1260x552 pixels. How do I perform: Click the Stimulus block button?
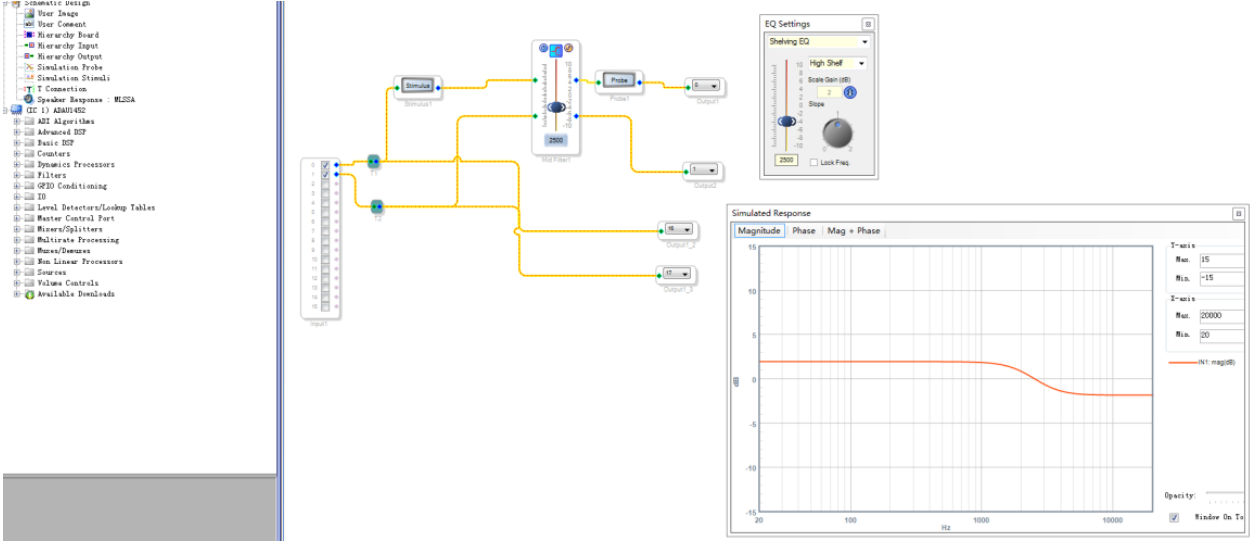tap(417, 87)
